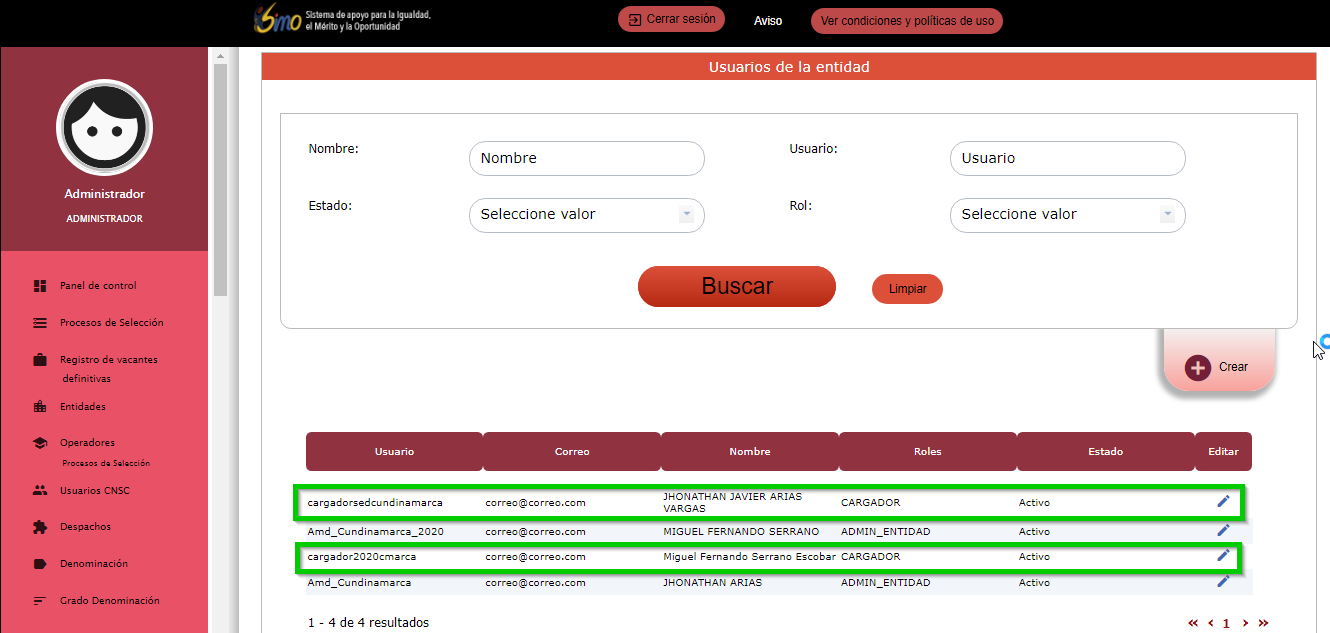Image resolution: width=1330 pixels, height=633 pixels.
Task: Open Registro de vacantes definitivas
Action: (x=108, y=360)
